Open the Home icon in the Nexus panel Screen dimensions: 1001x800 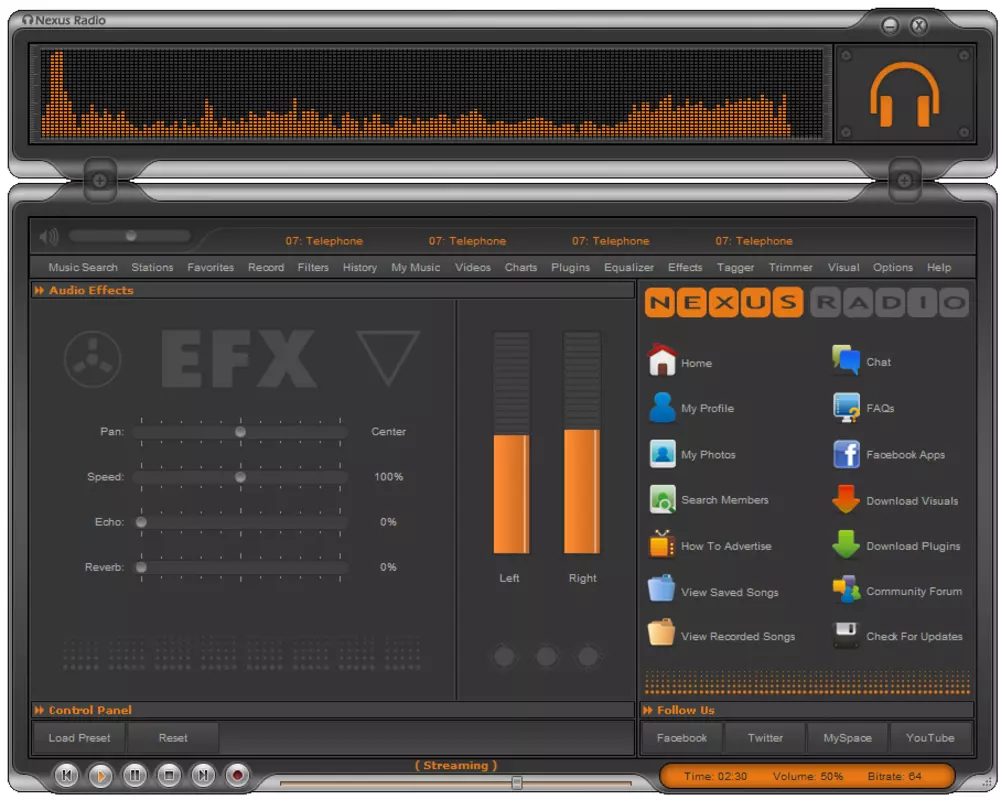point(662,360)
